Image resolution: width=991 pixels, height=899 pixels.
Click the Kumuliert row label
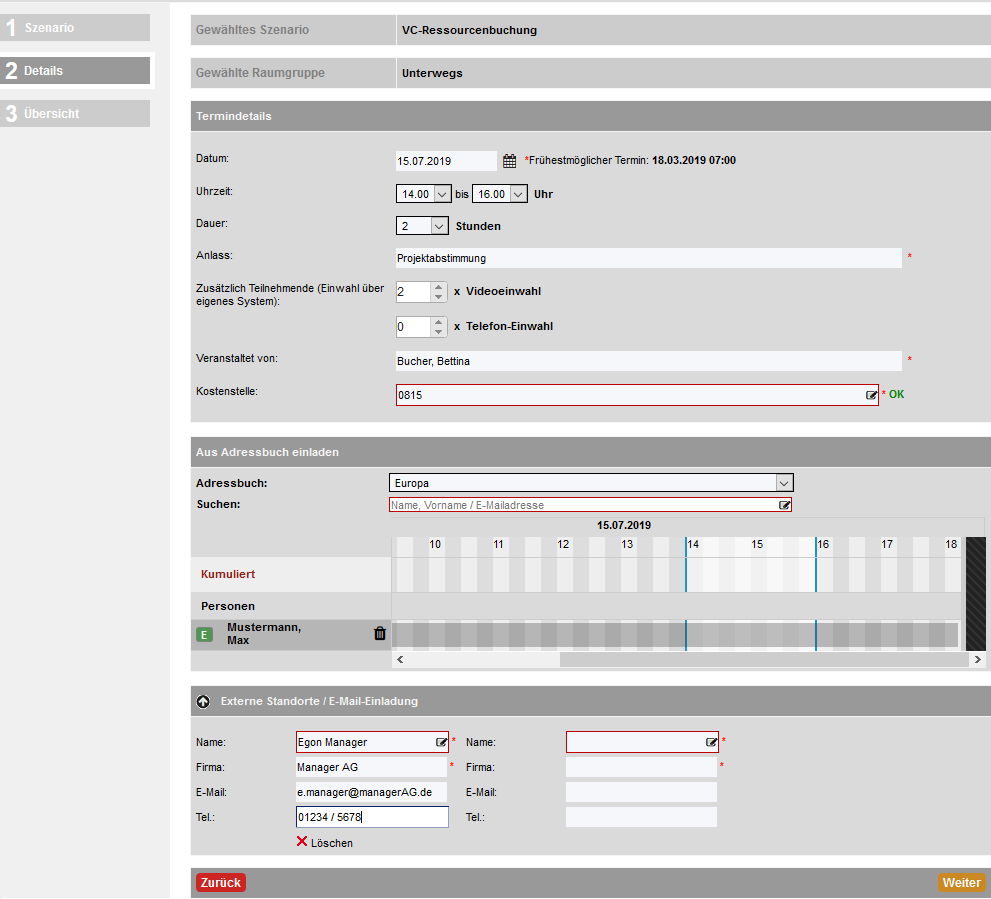point(228,574)
